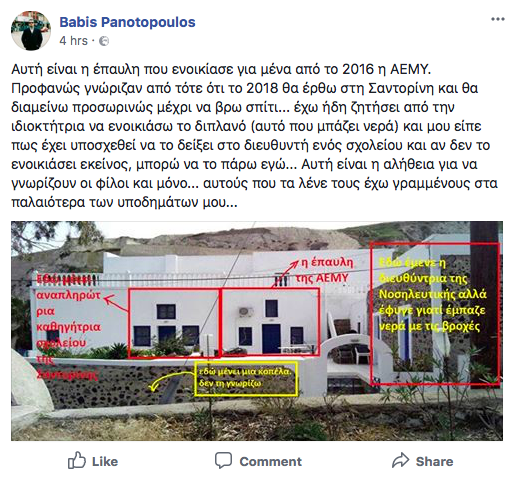Click the thumbs-up Like icon

point(77,460)
